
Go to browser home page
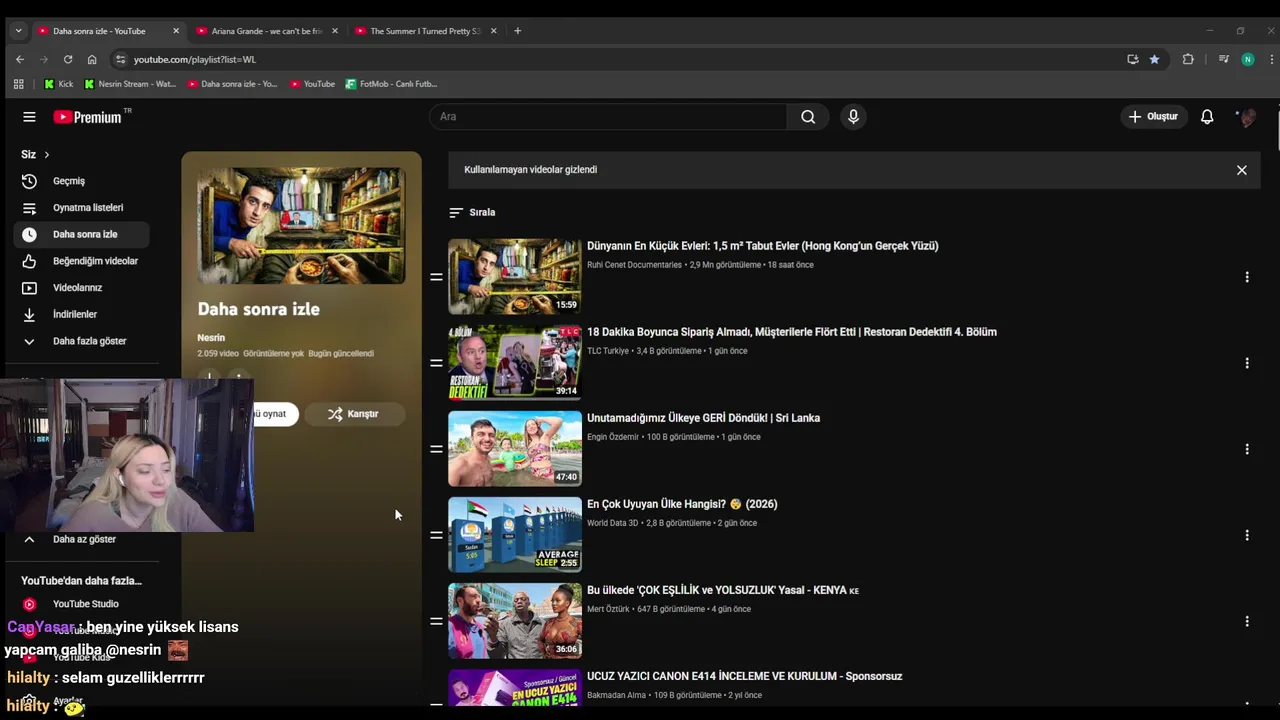tap(92, 59)
